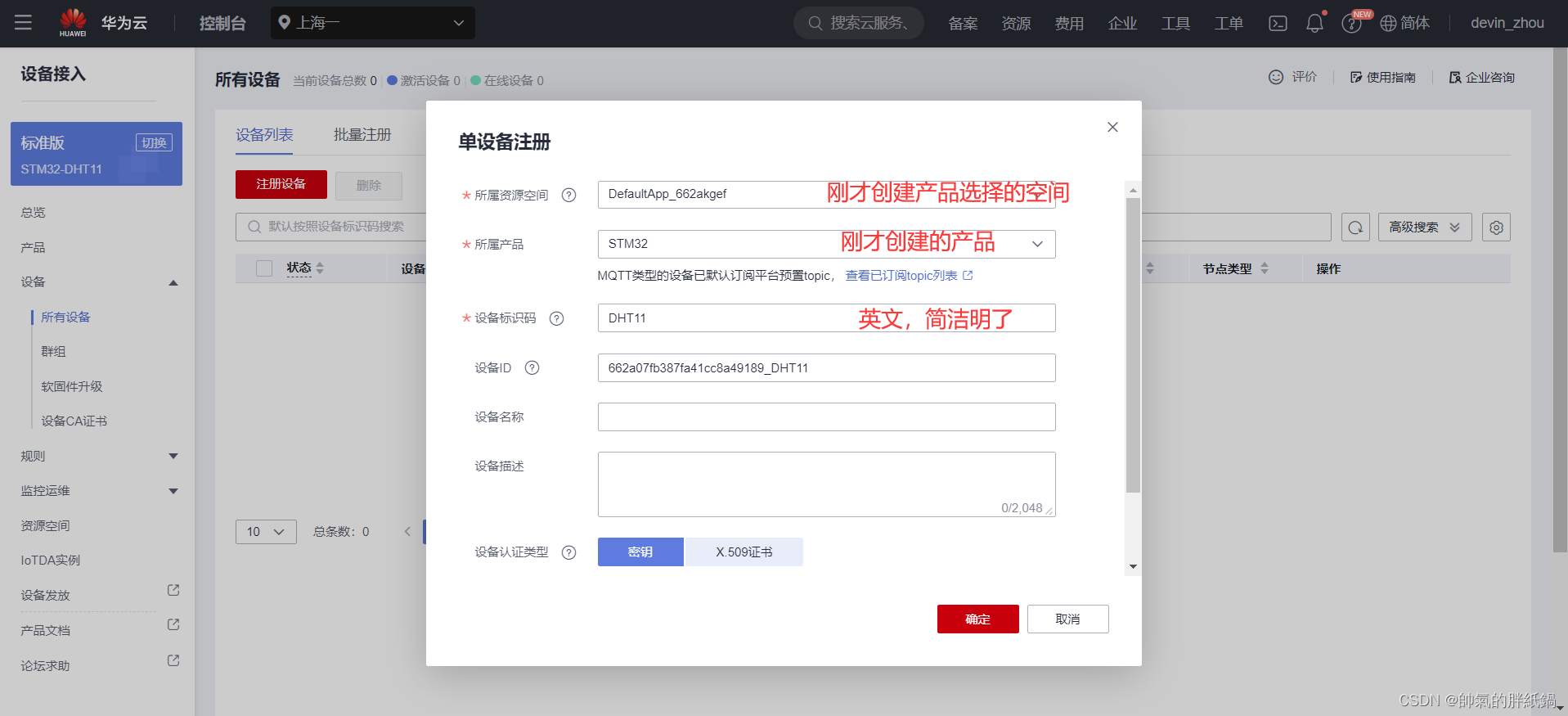The width and height of the screenshot is (1568, 716).
Task: Show help for 设备标识码
Action: pos(557,318)
